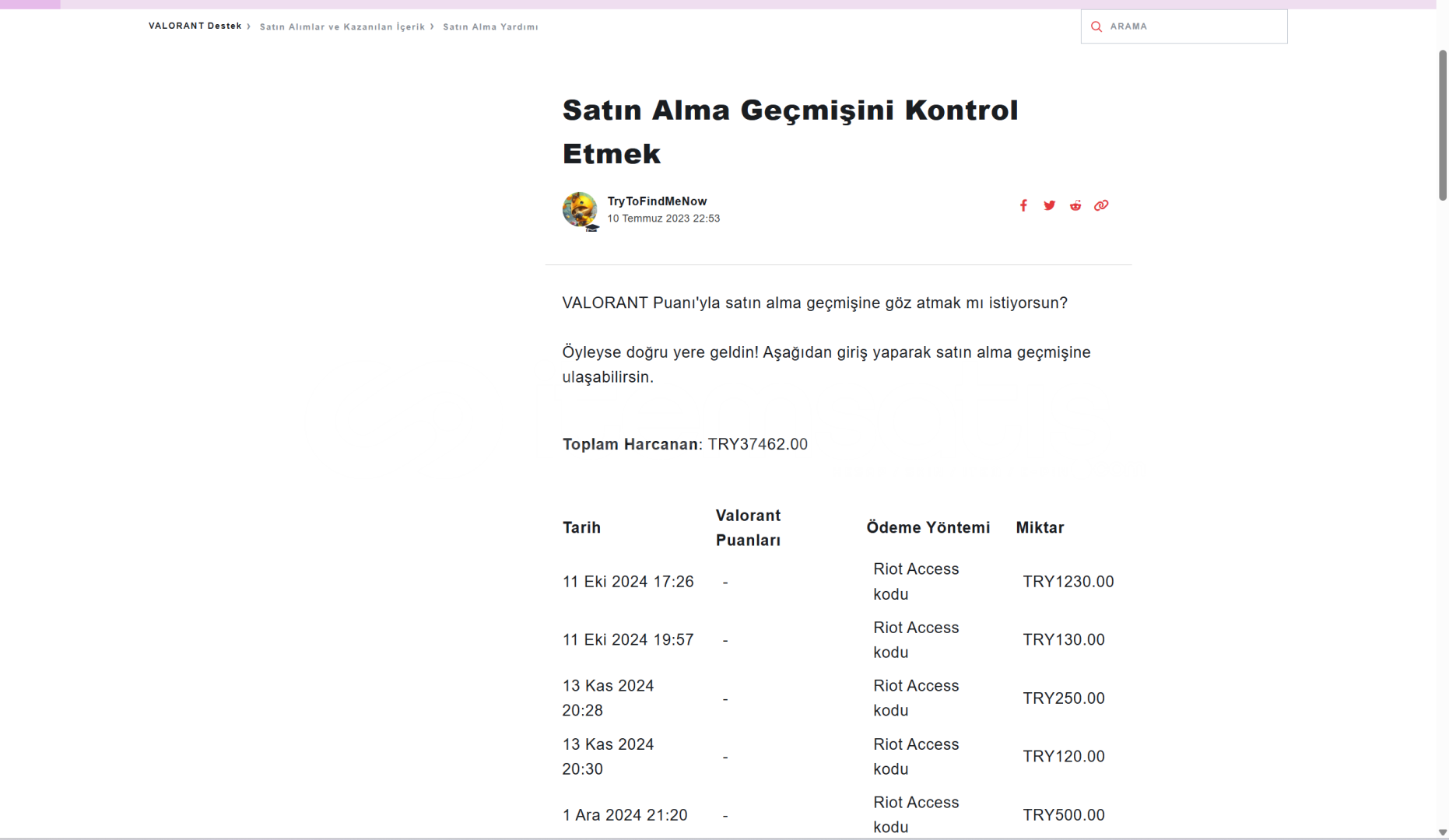Share article on Facebook icon

[1023, 205]
